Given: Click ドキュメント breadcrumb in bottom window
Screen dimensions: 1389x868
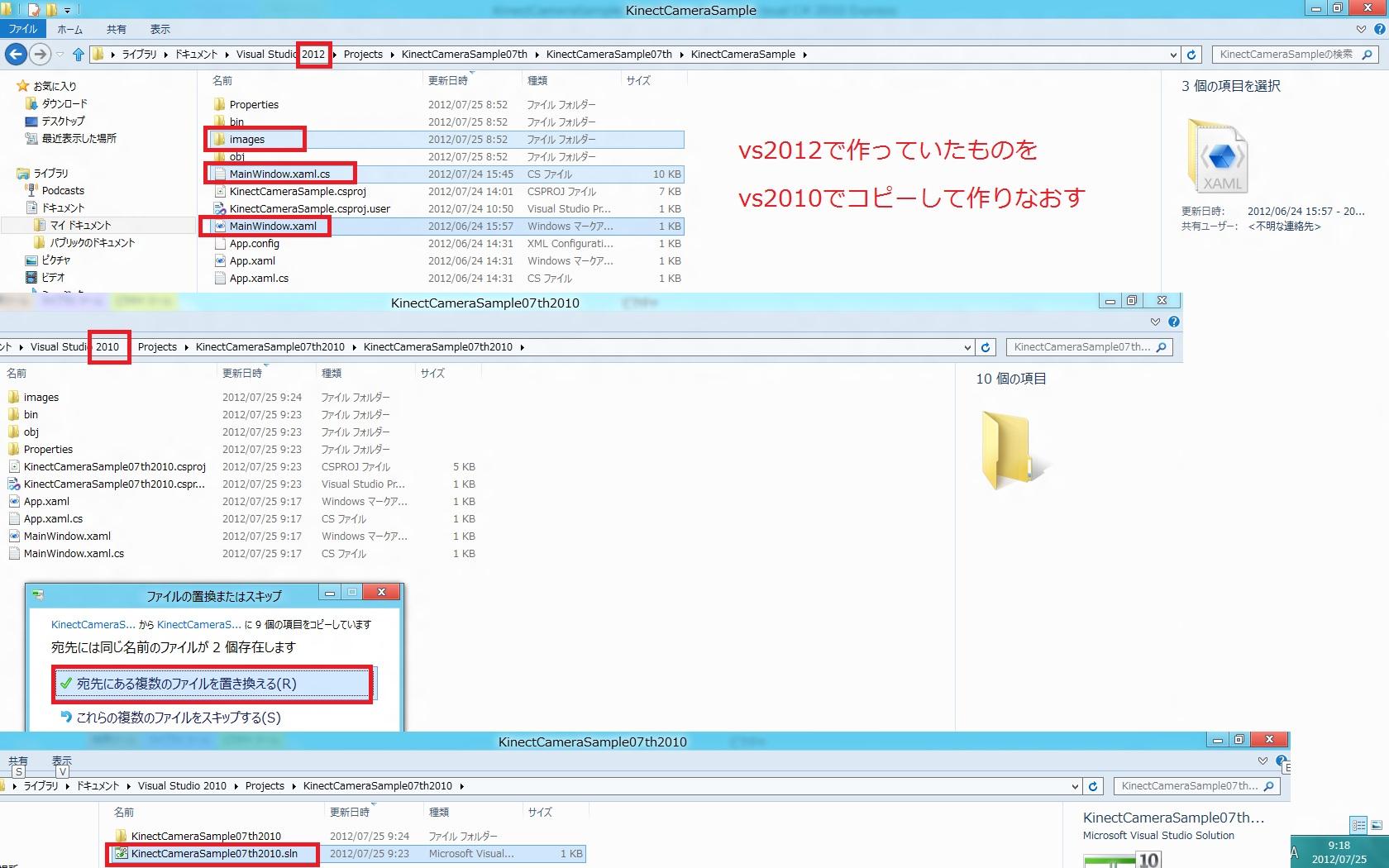Looking at the screenshot, I should click(x=98, y=786).
